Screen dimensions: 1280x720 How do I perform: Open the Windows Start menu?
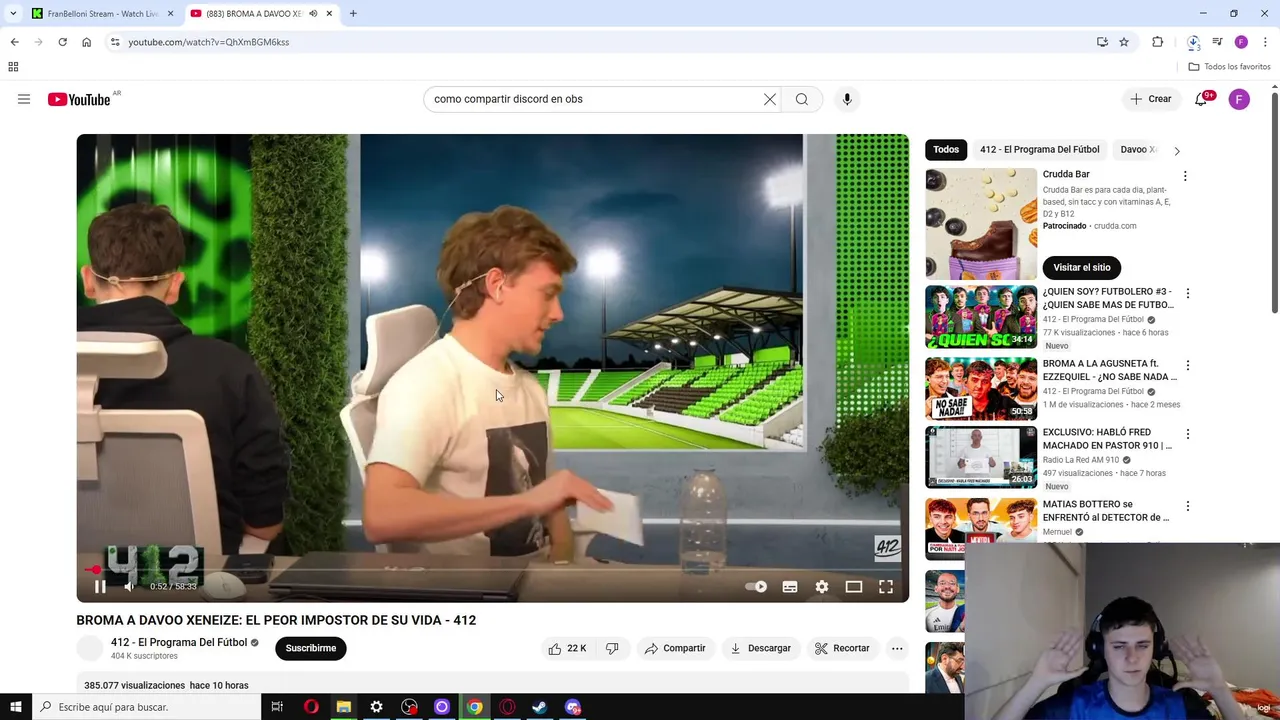point(15,707)
